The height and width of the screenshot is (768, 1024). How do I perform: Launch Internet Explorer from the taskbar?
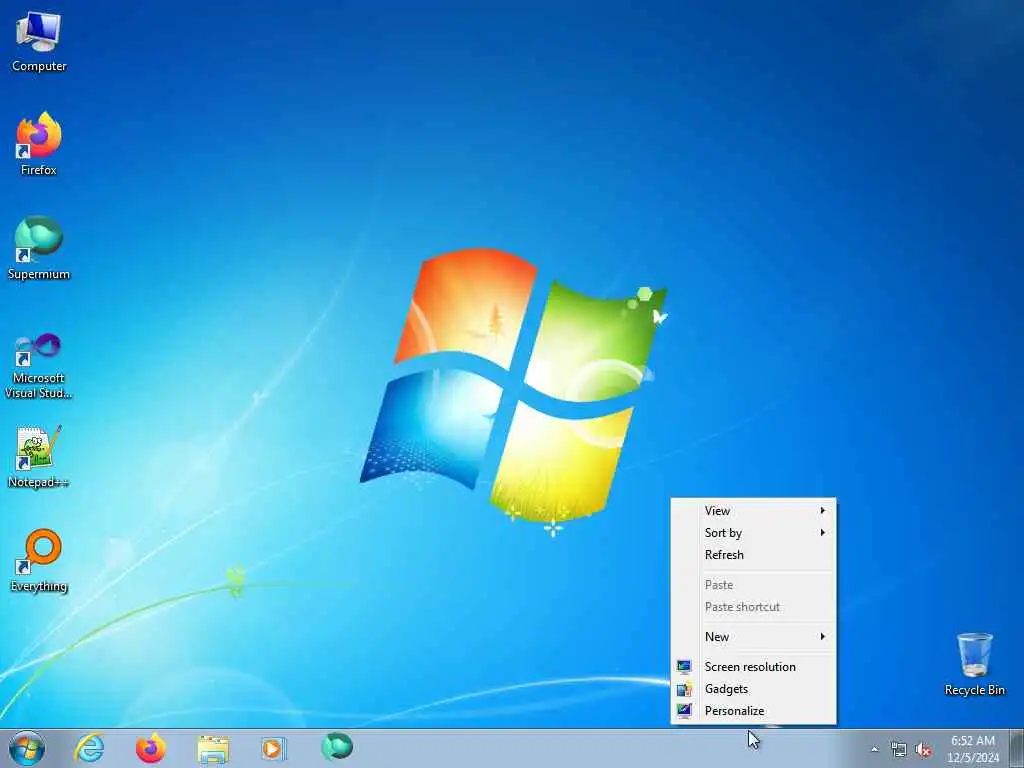coord(89,748)
